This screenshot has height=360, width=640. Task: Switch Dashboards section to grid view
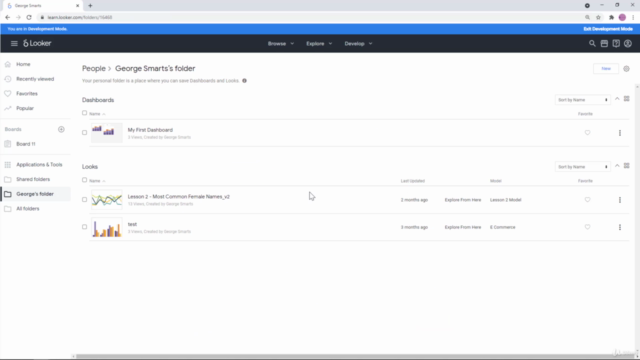click(627, 99)
